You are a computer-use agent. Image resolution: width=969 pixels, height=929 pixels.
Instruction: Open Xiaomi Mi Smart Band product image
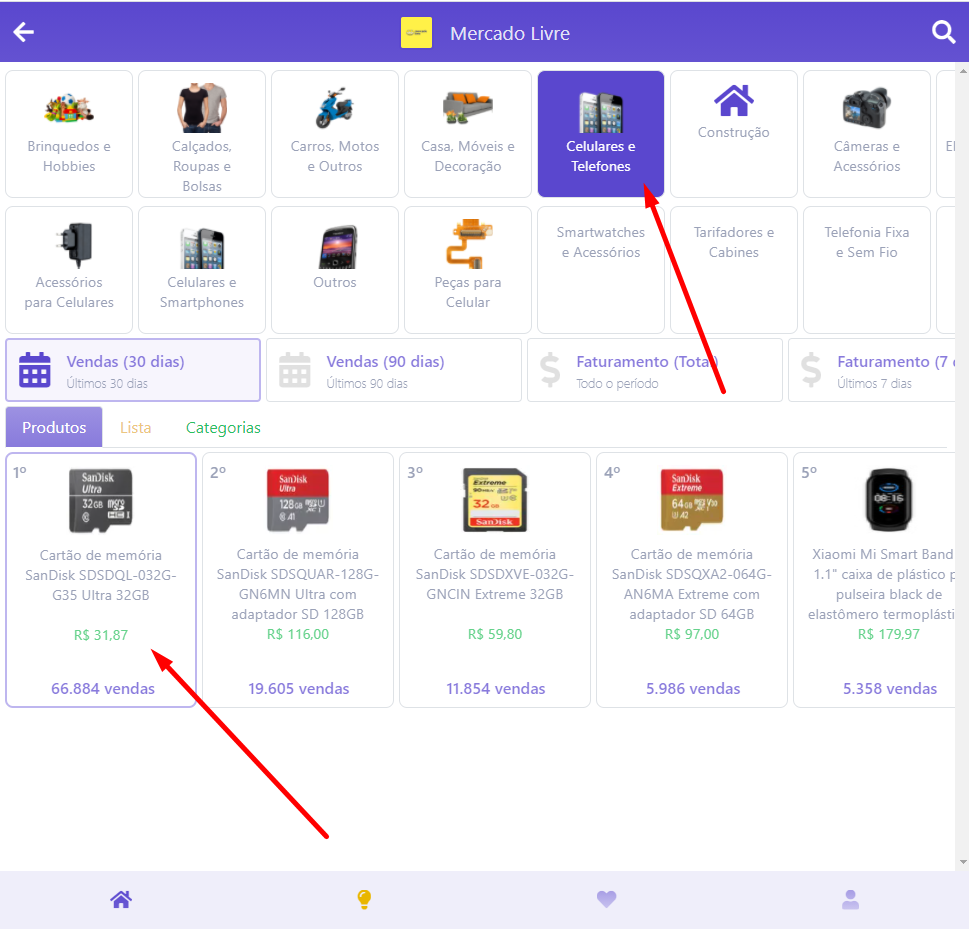889,500
